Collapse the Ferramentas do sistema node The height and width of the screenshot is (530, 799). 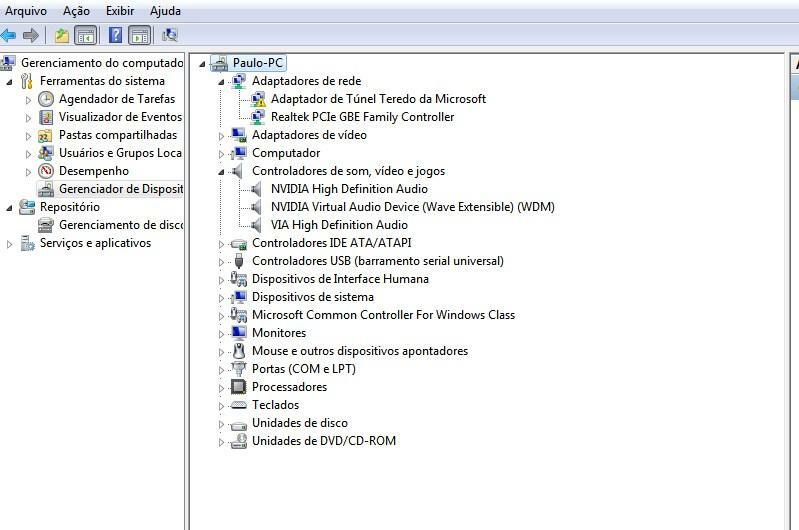pyautogui.click(x=9, y=82)
